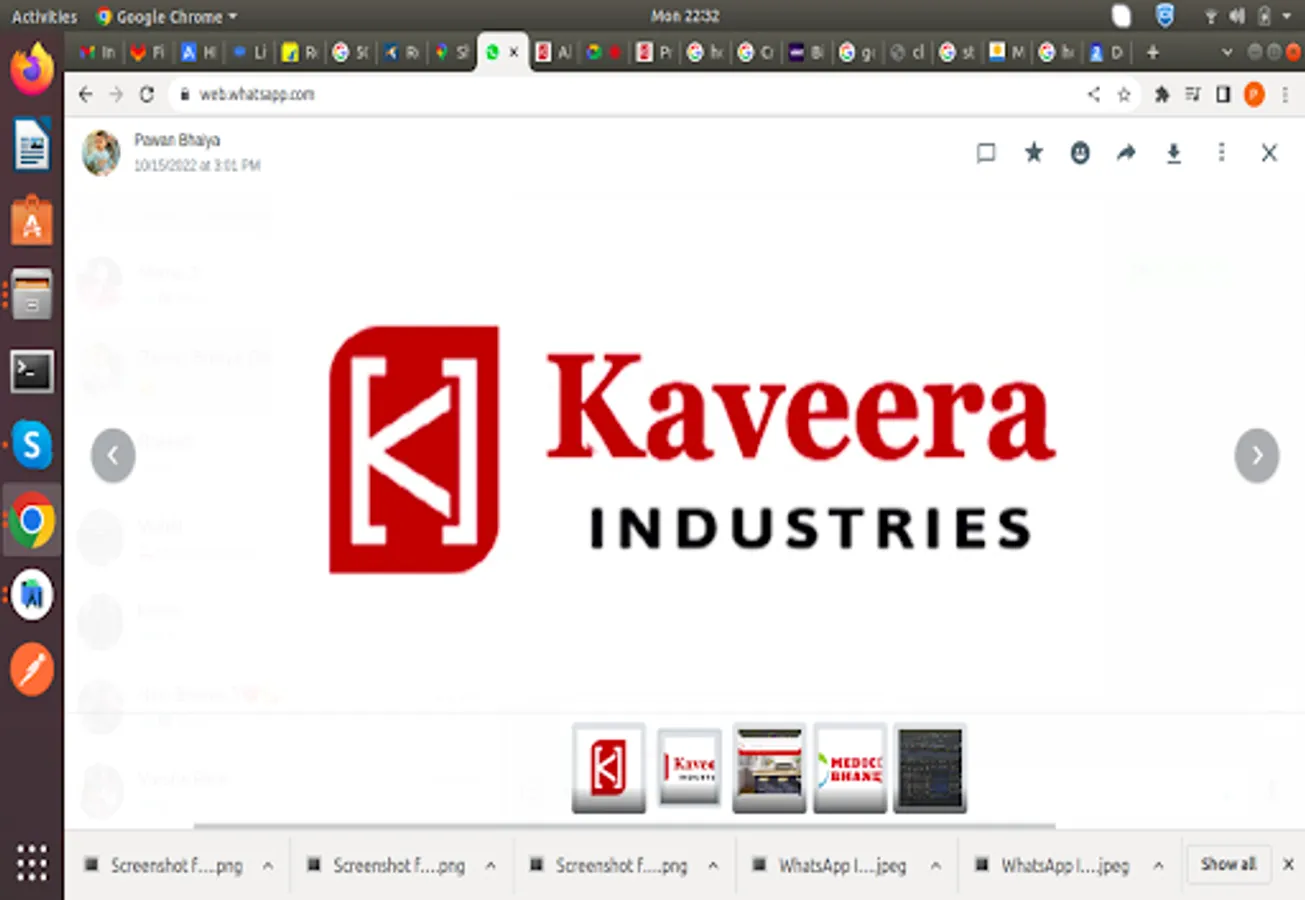
Task: Go back in Chrome
Action: click(85, 94)
